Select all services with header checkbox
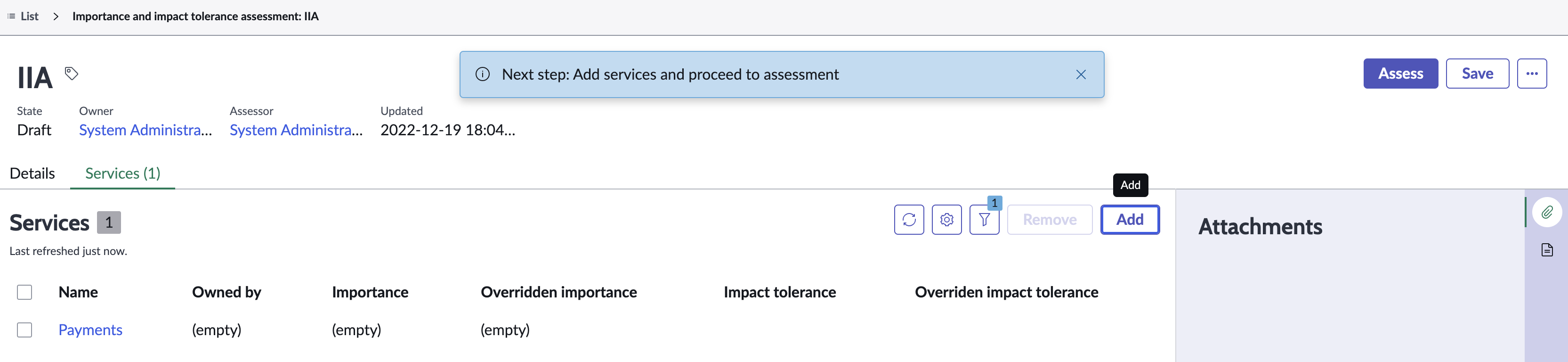This screenshot has width=1568, height=362. coord(24,293)
